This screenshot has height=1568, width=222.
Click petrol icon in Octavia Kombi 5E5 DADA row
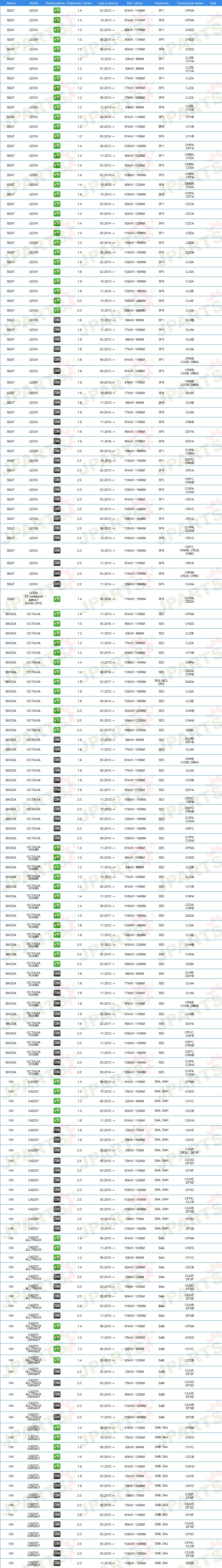click(x=56, y=916)
